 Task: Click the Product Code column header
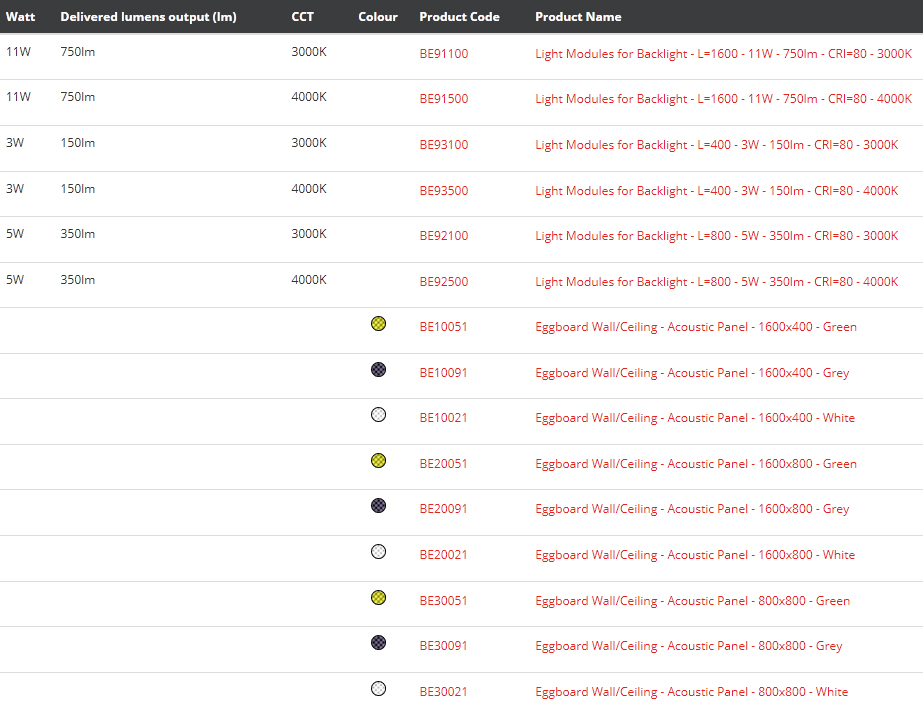(x=459, y=17)
